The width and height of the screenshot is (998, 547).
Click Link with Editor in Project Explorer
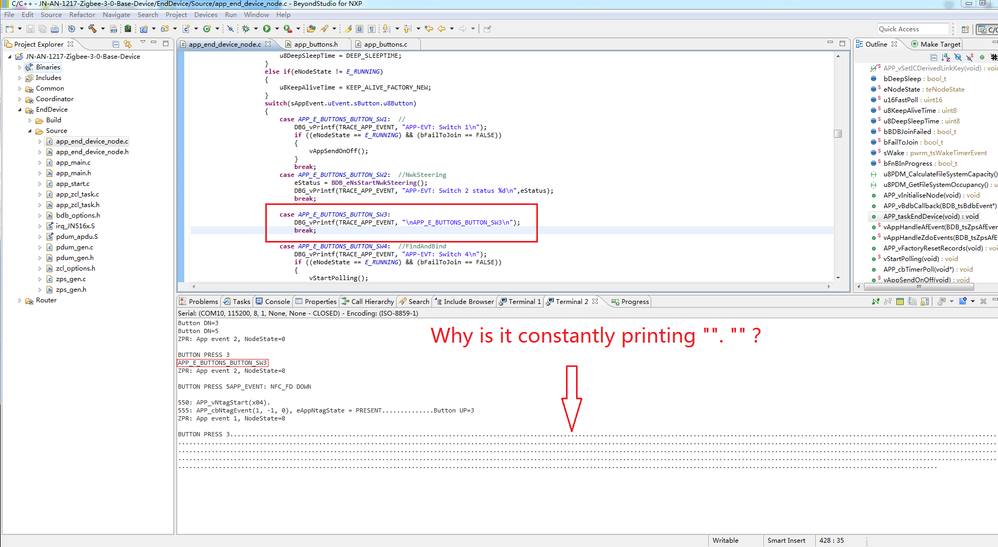pyautogui.click(x=128, y=44)
